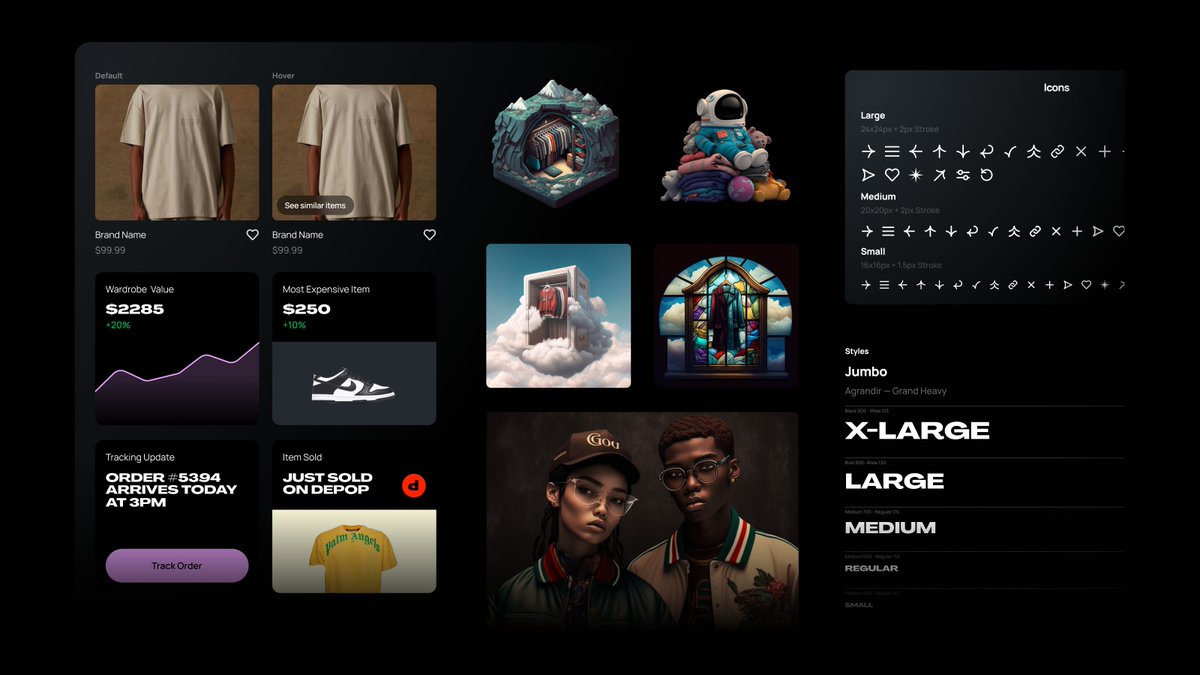This screenshot has width=1200, height=675.
Task: Click the Track Order button
Action: (x=177, y=566)
